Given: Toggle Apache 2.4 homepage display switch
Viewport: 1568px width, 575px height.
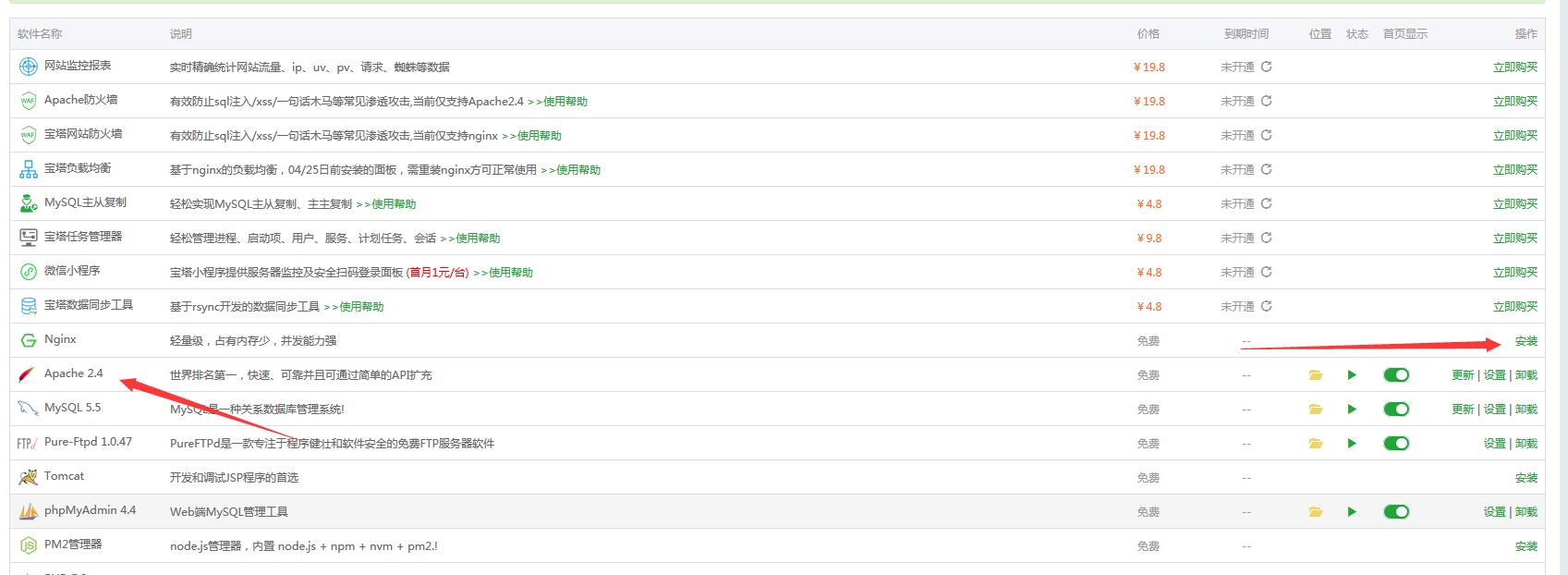Looking at the screenshot, I should coord(1396,375).
